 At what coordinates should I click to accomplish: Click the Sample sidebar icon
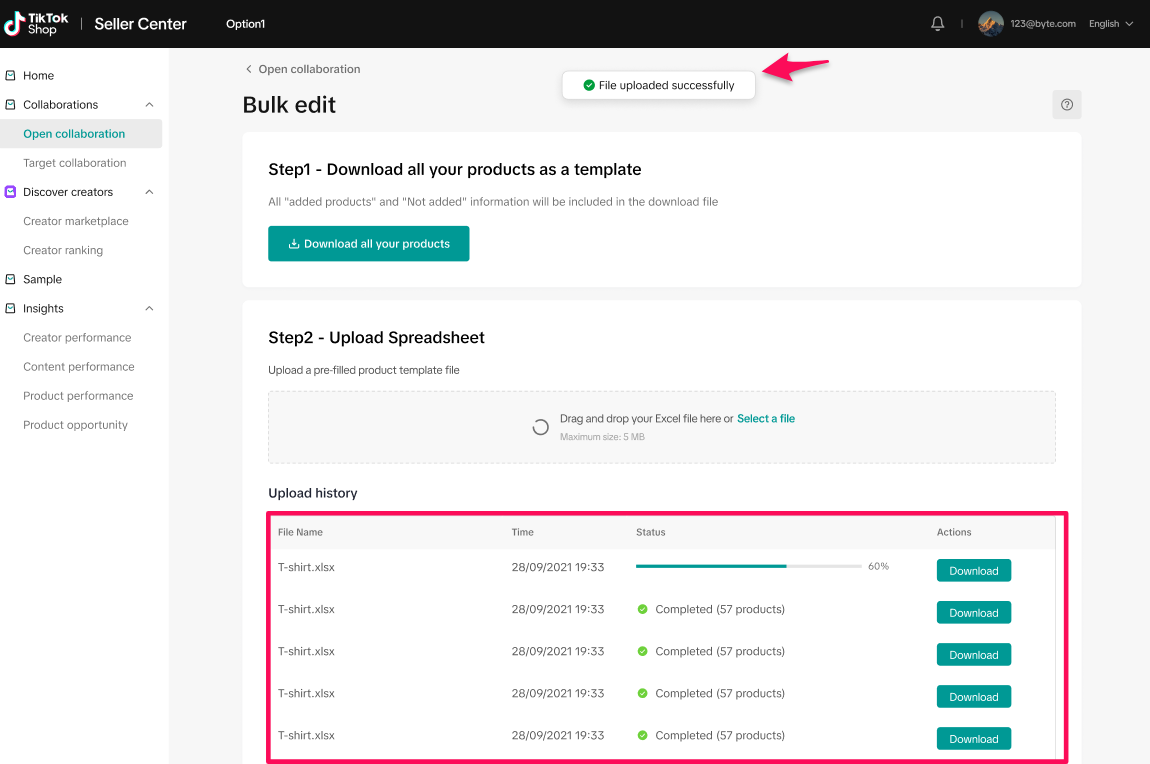click(x=10, y=280)
